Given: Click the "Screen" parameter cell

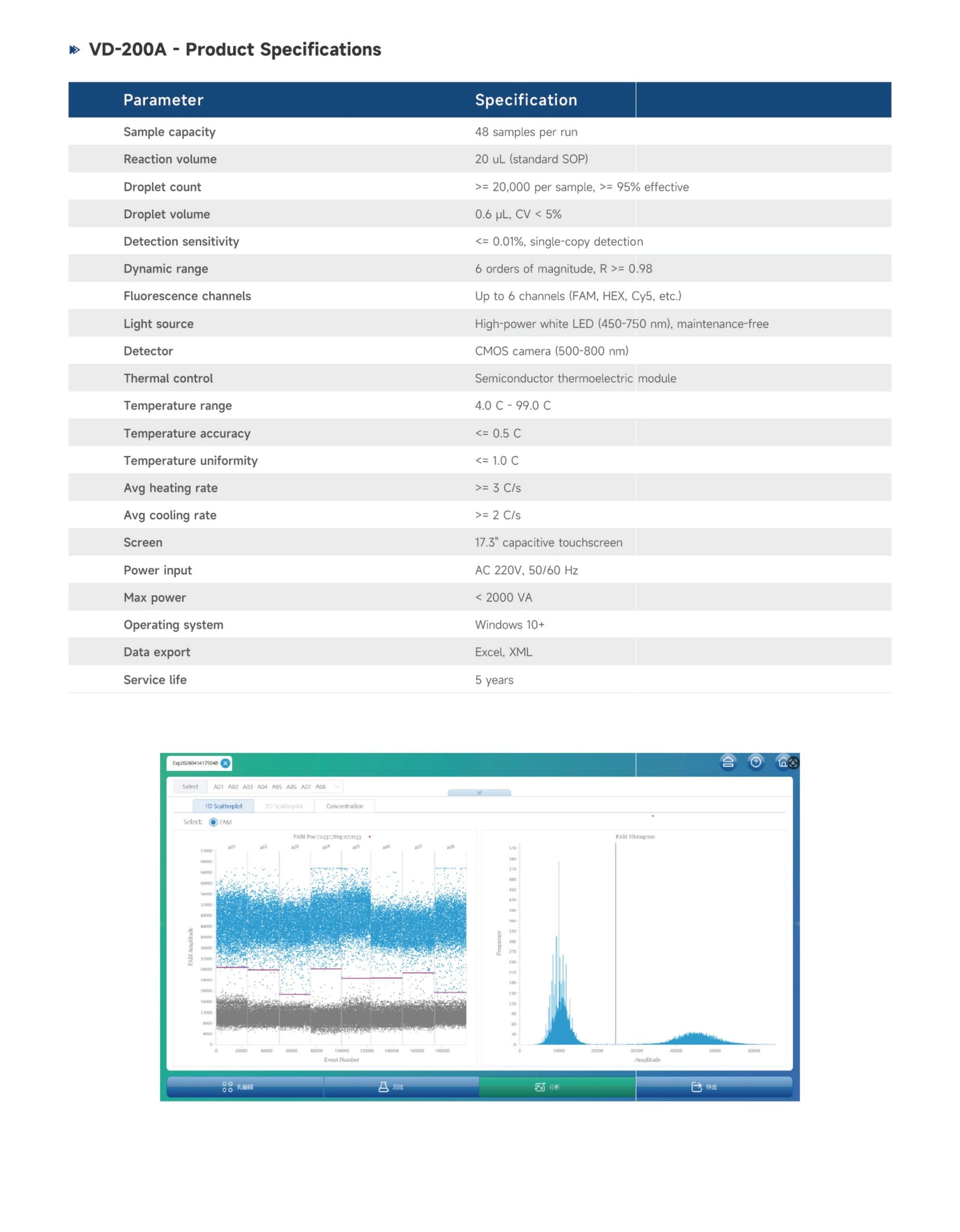Looking at the screenshot, I should (x=143, y=543).
